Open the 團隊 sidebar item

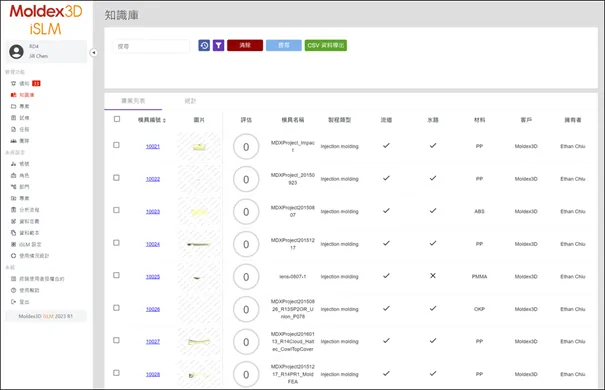[x=20, y=141]
